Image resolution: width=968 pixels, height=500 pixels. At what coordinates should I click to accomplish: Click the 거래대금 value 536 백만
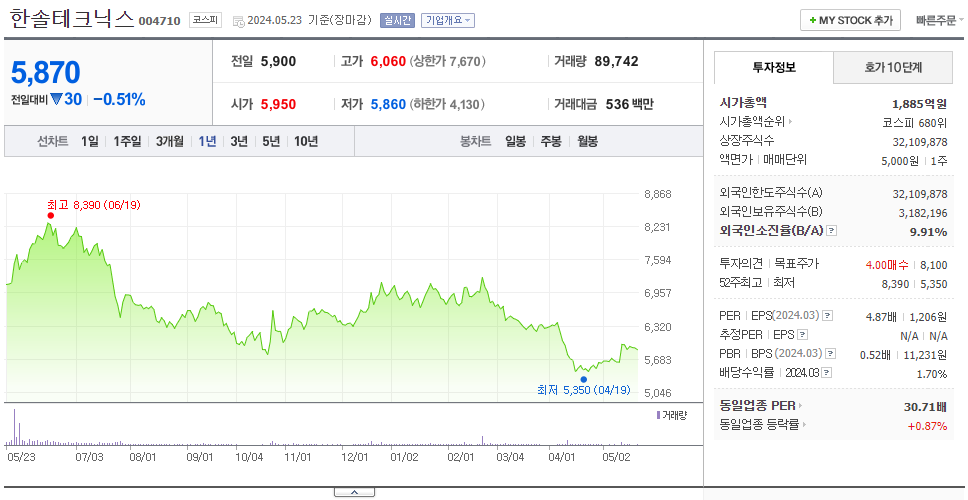(629, 104)
